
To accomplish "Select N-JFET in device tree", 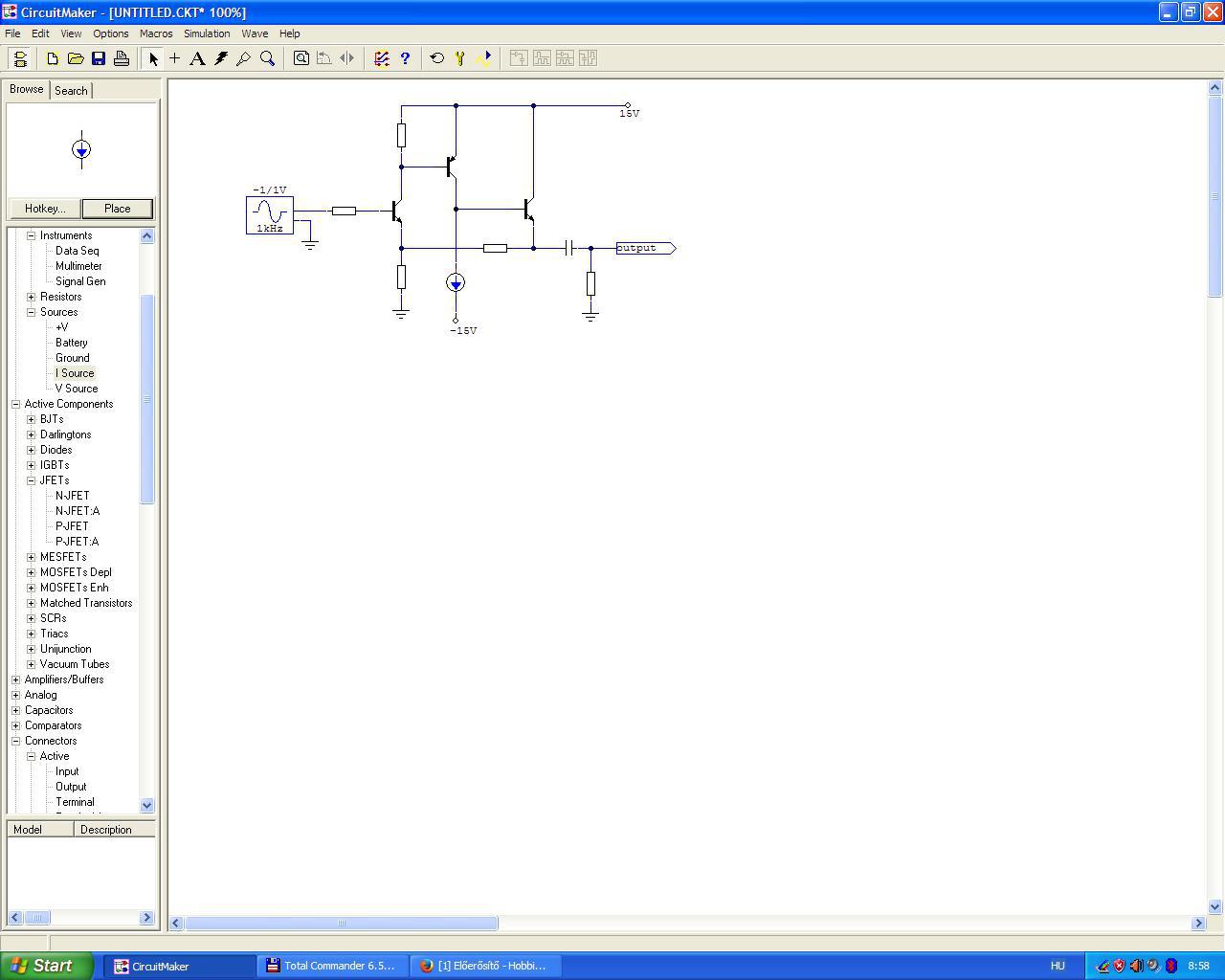I will click(x=72, y=496).
